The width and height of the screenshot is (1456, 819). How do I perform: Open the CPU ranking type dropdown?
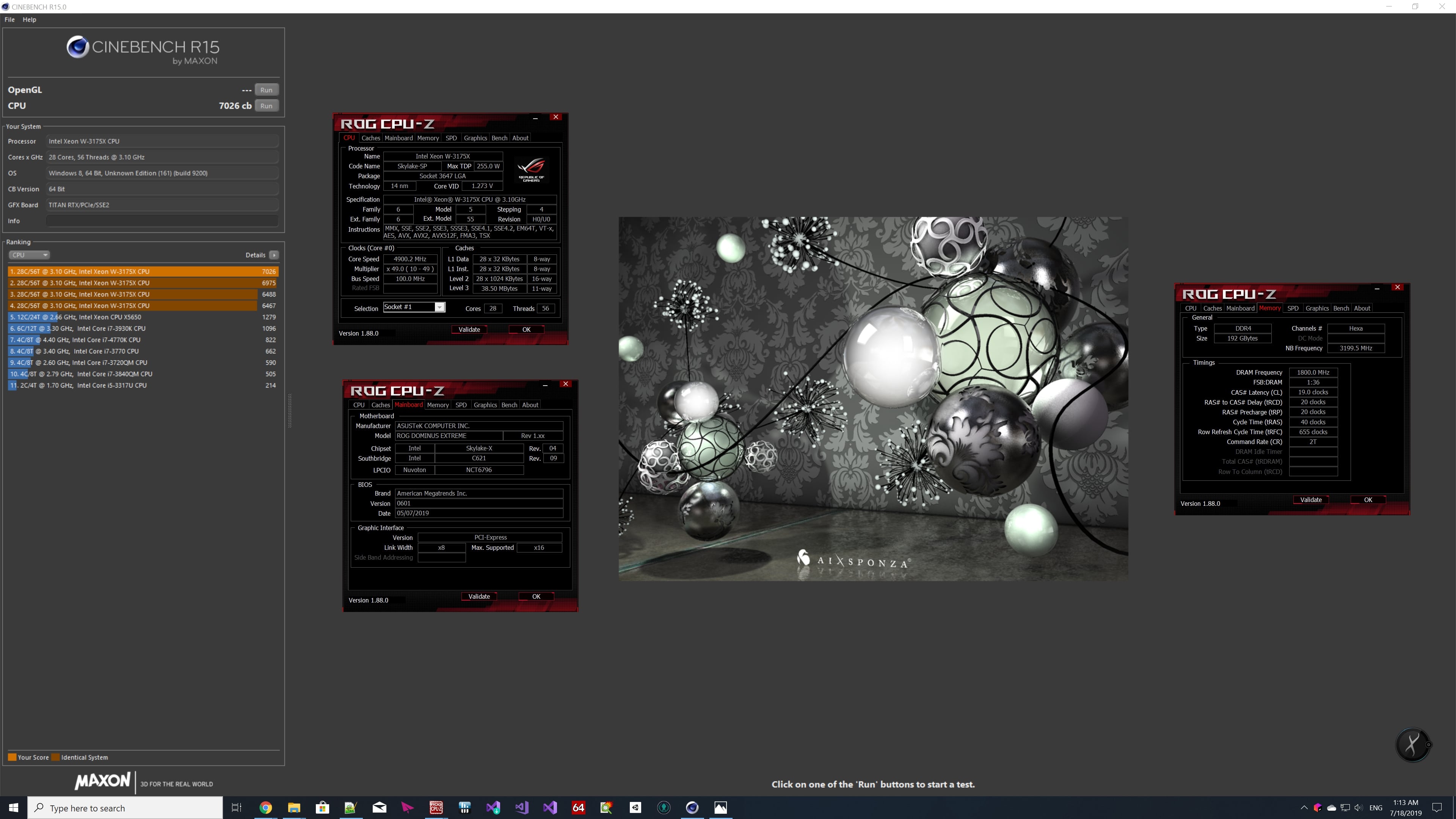pos(30,255)
